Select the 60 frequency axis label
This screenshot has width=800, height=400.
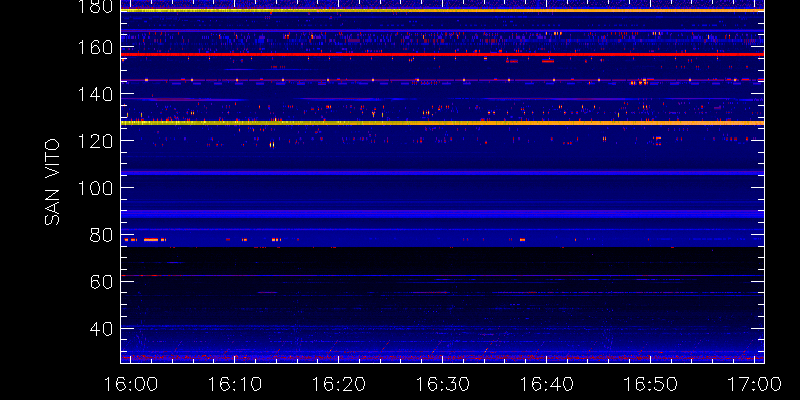coord(101,282)
